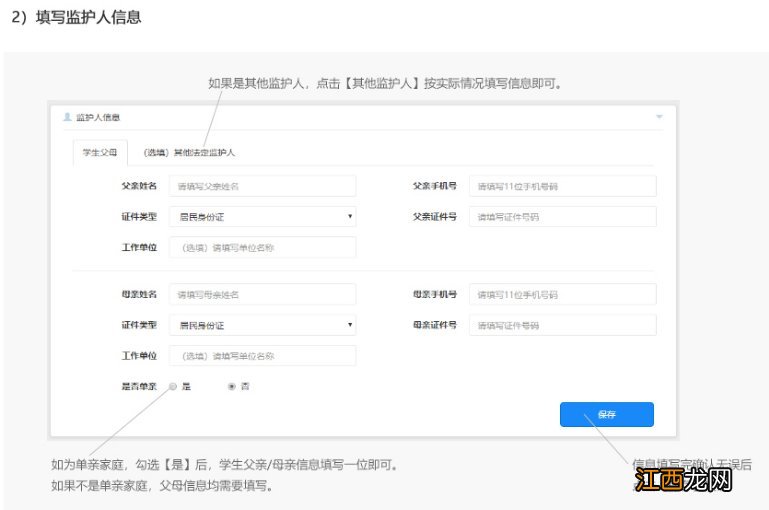Open the (选填) 其他法定监护人 tab
Viewport: 769px width, 510px height.
[x=189, y=153]
